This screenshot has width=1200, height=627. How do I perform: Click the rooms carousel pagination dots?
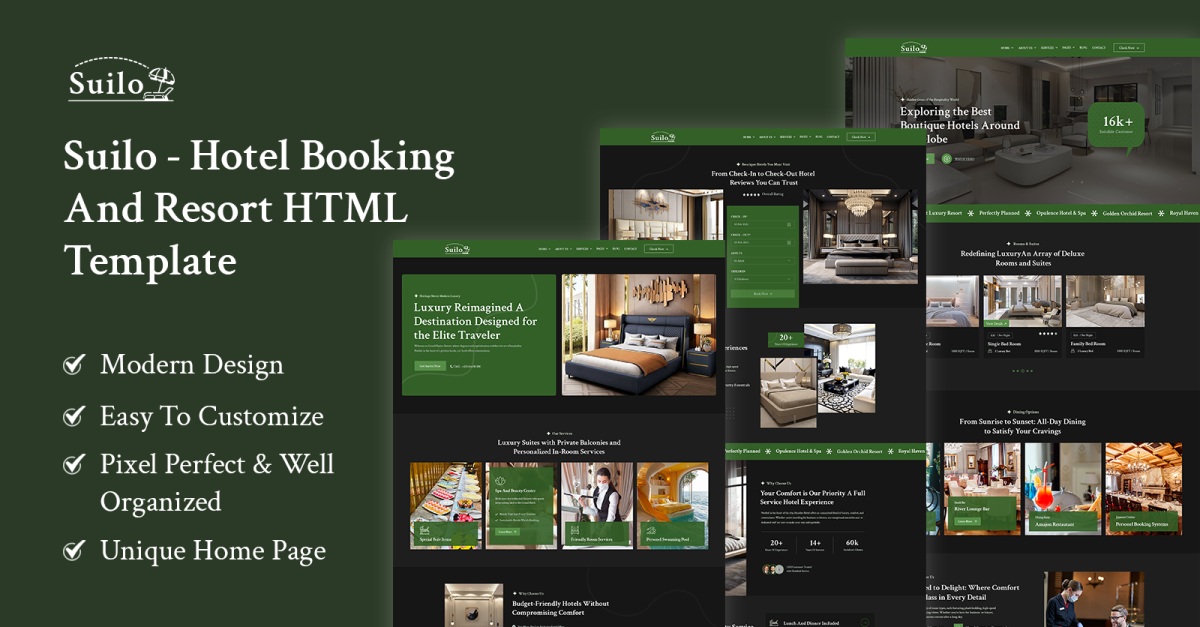click(x=1022, y=371)
